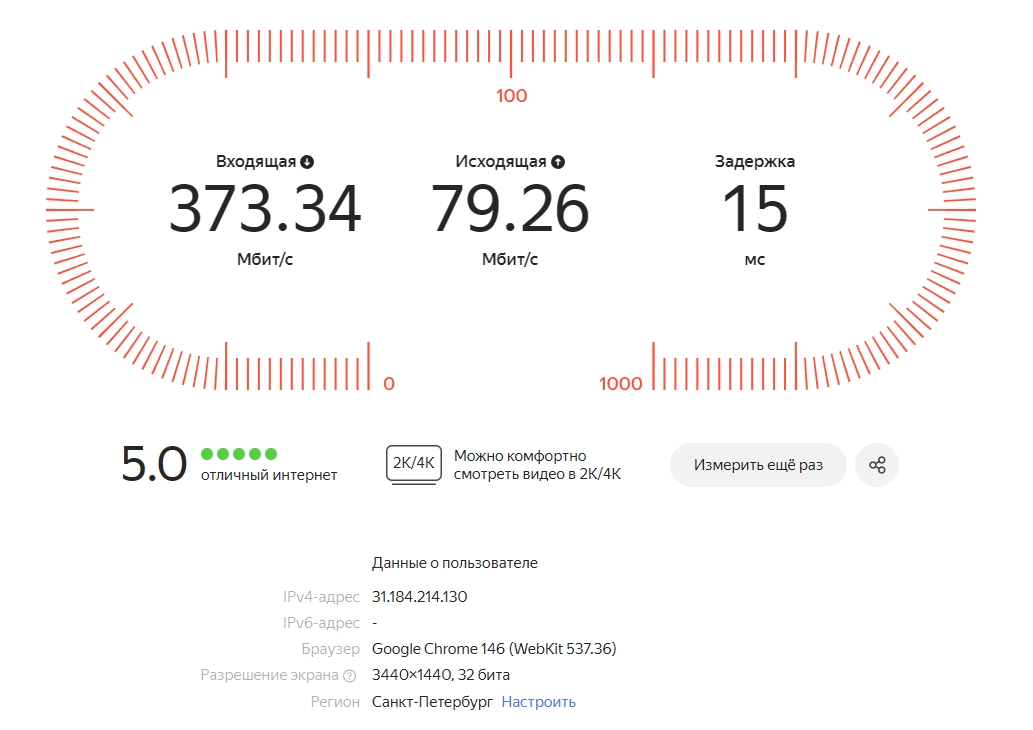This screenshot has height=730, width=1033.
Task: Click the 2K/4K monitor icon
Action: pyautogui.click(x=414, y=464)
